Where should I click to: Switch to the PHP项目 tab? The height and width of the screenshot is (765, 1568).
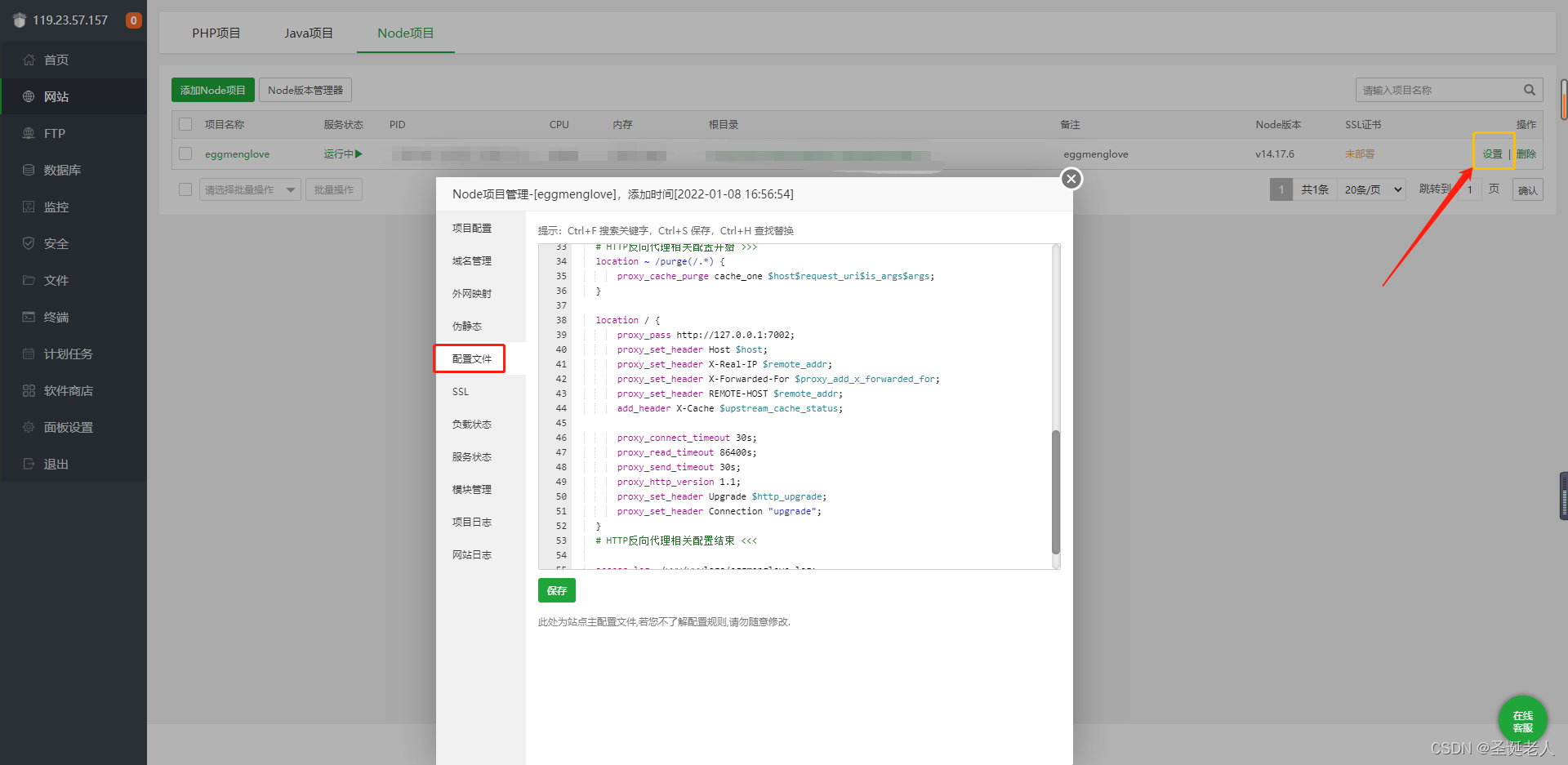coord(216,33)
